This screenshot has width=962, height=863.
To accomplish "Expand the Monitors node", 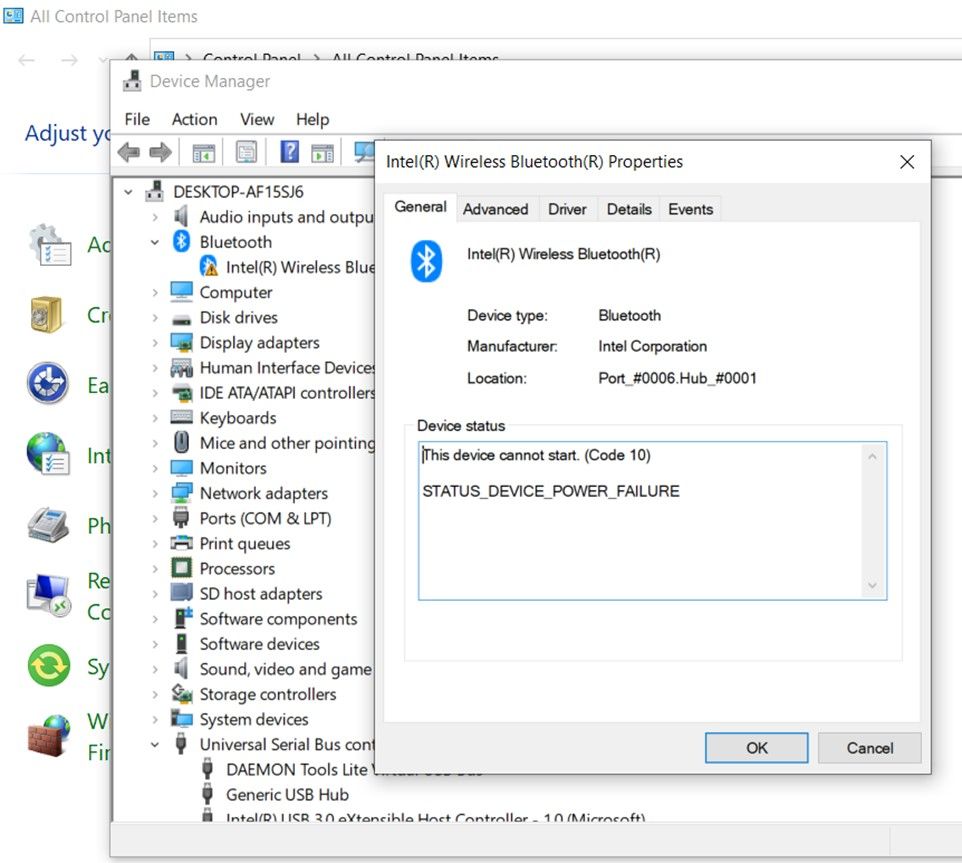I will (x=155, y=469).
